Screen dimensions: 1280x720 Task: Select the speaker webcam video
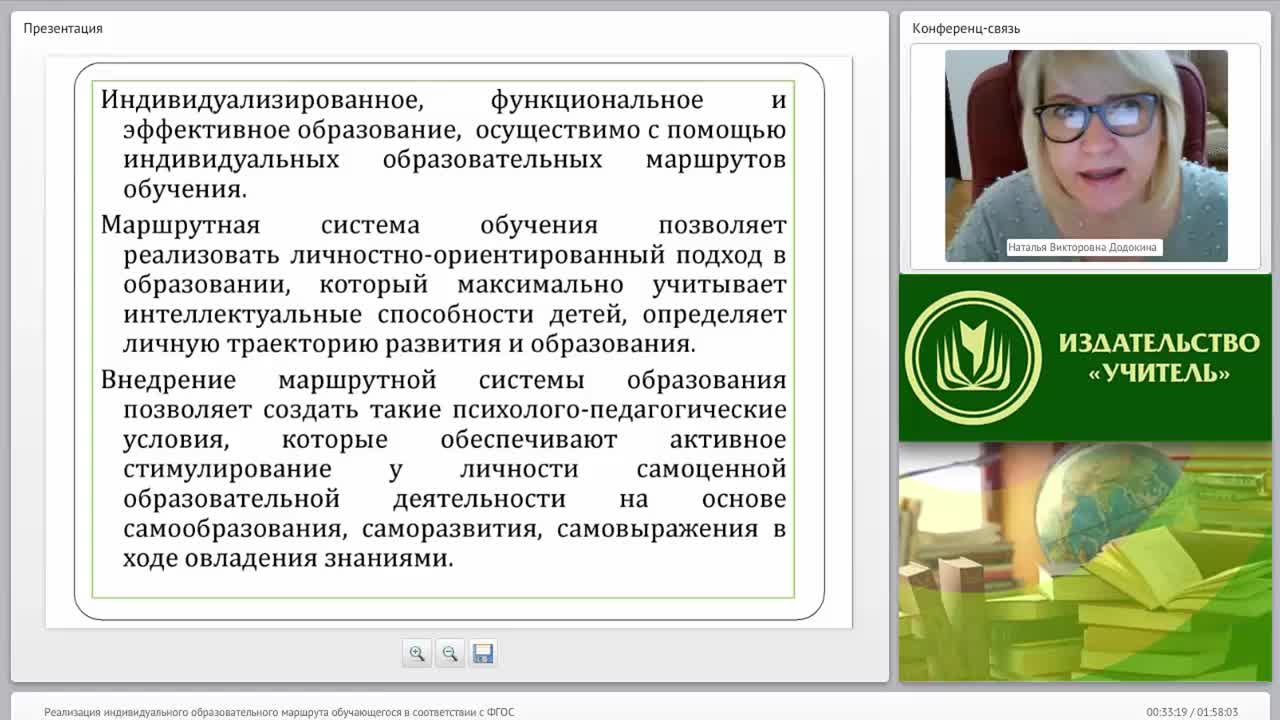[1086, 156]
